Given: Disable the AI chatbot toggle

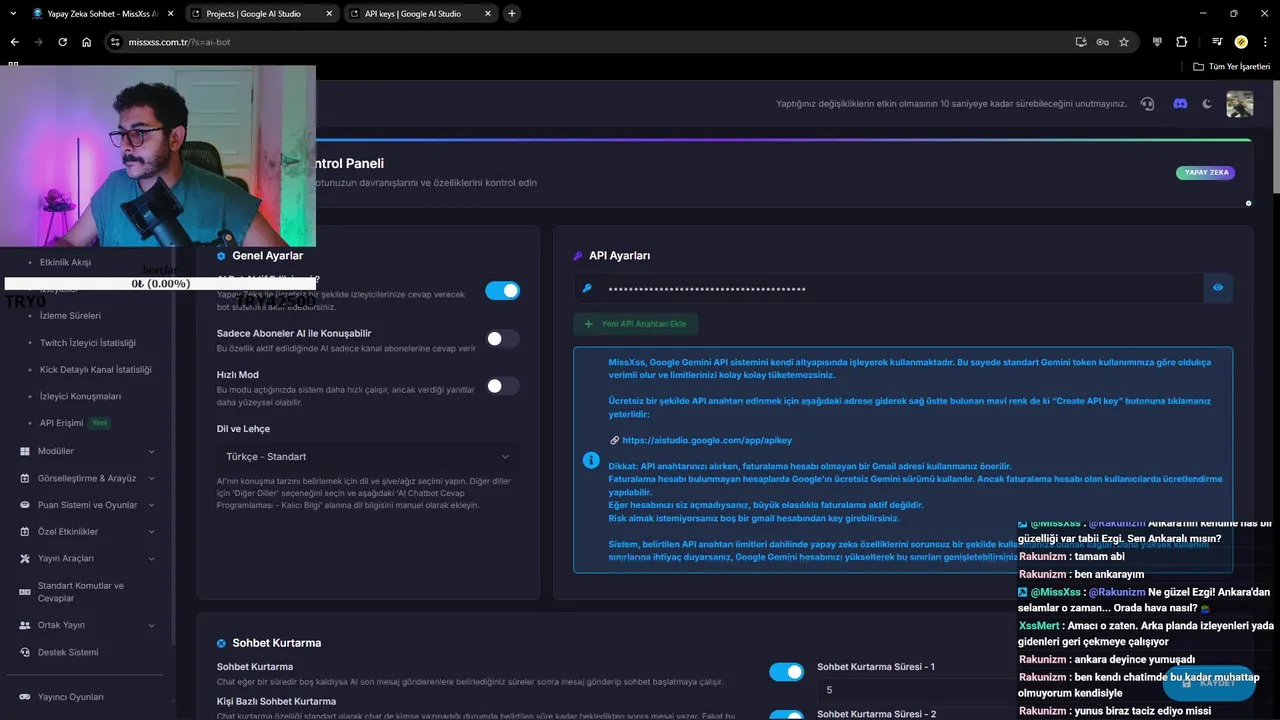Looking at the screenshot, I should point(503,290).
